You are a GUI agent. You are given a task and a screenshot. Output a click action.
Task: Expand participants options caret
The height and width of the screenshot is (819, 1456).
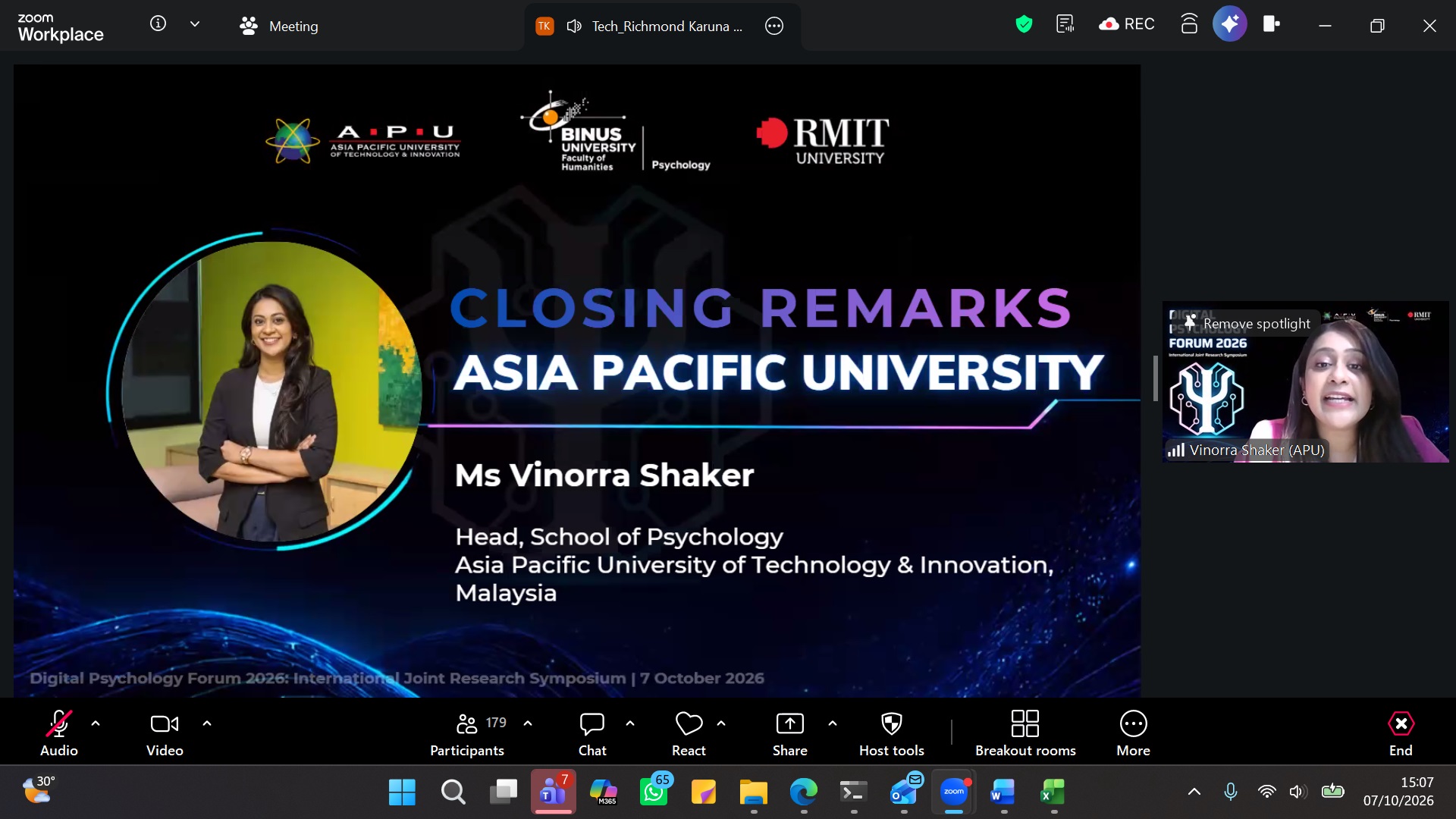click(x=528, y=723)
